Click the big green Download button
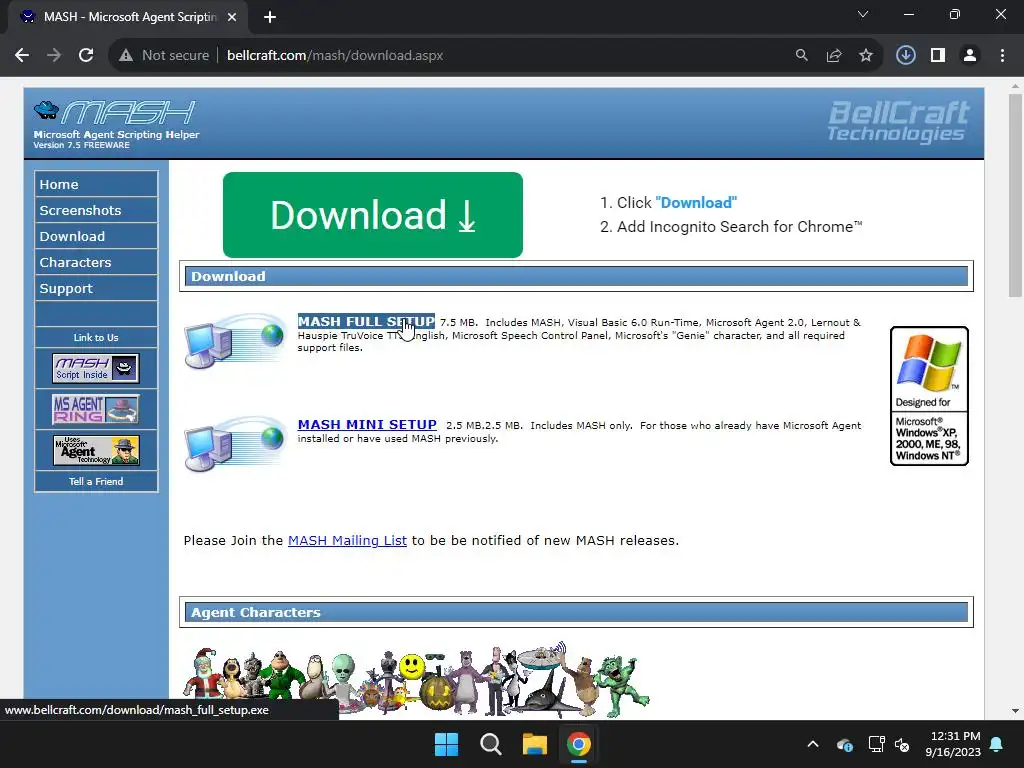Image resolution: width=1024 pixels, height=768 pixels. click(373, 215)
